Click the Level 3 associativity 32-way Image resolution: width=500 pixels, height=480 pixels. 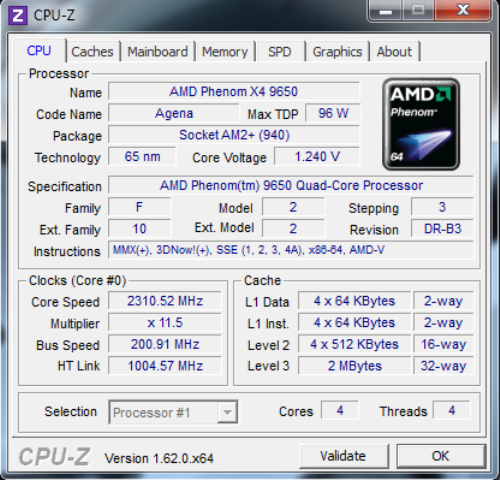(443, 366)
